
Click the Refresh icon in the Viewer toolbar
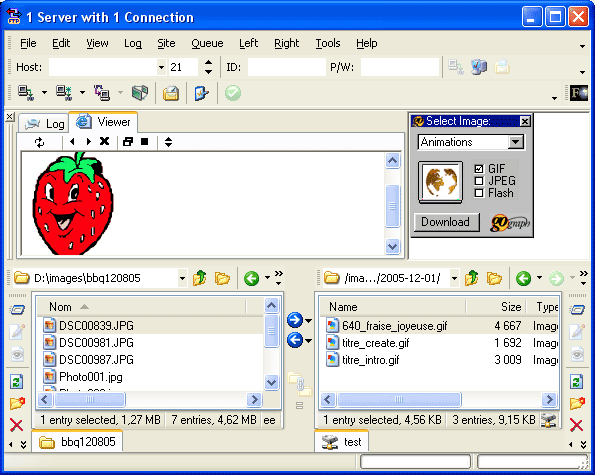(39, 142)
